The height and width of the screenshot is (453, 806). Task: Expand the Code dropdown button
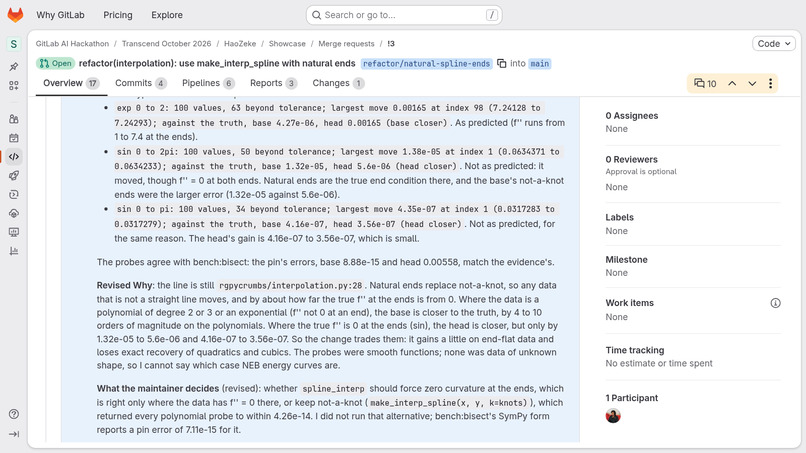[x=774, y=44]
